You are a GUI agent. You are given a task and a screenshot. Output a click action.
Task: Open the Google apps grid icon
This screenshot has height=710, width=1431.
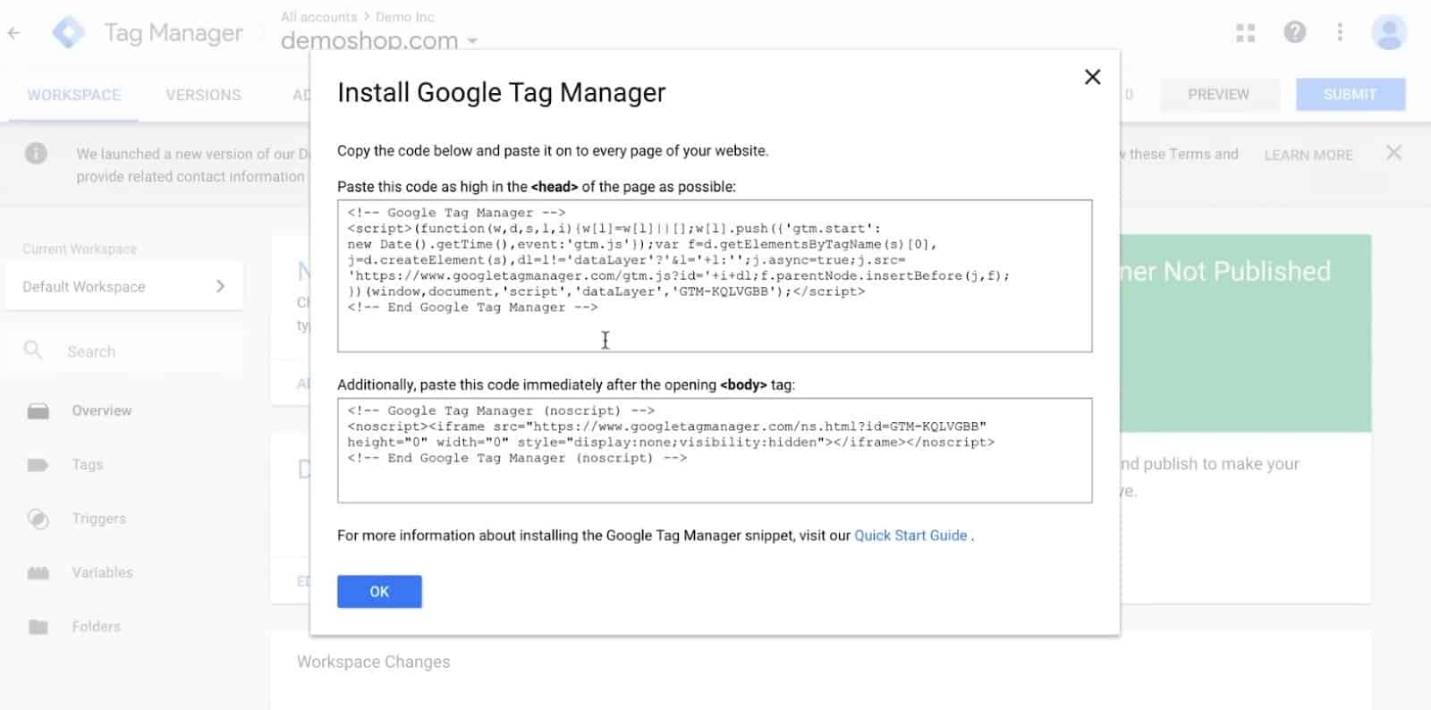click(1245, 33)
